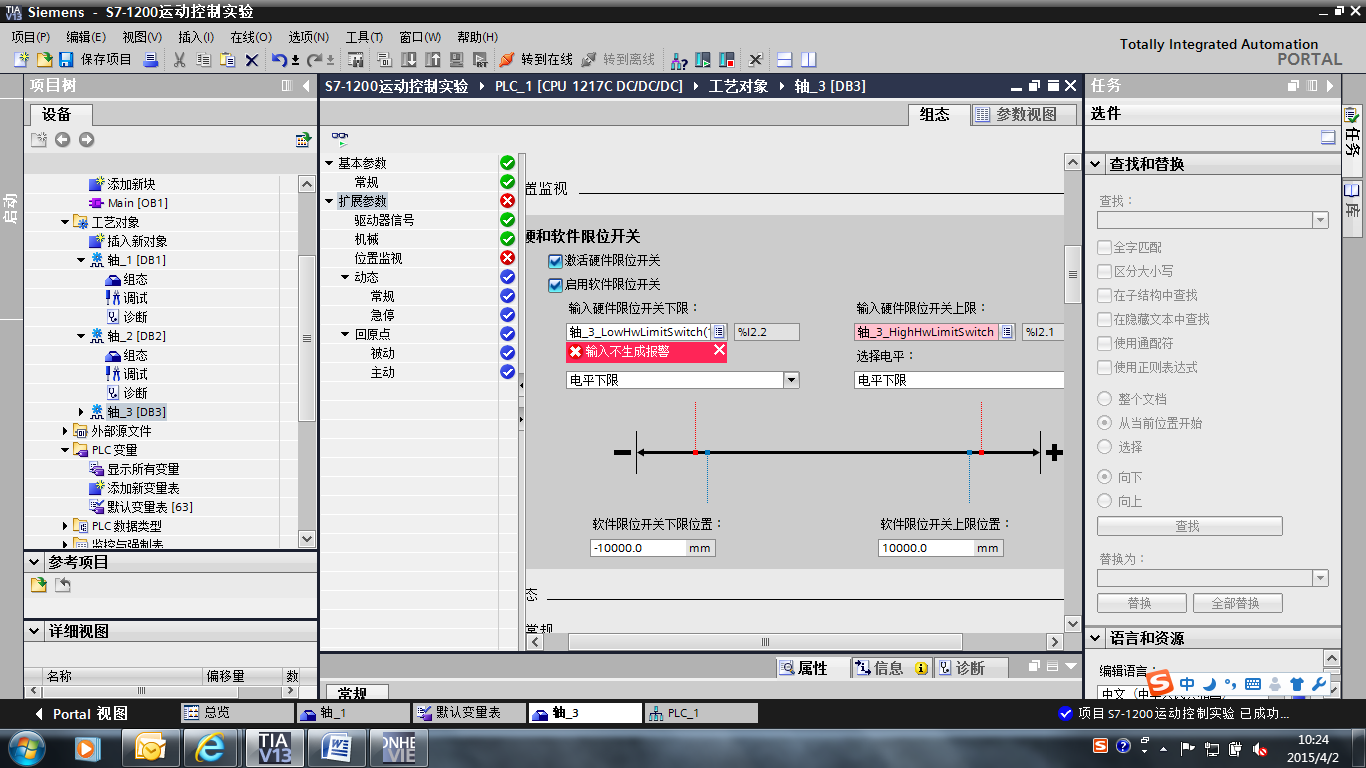This screenshot has height=768, width=1366.
Task: Click the forward arrow in project tree toolbar
Action: click(86, 139)
